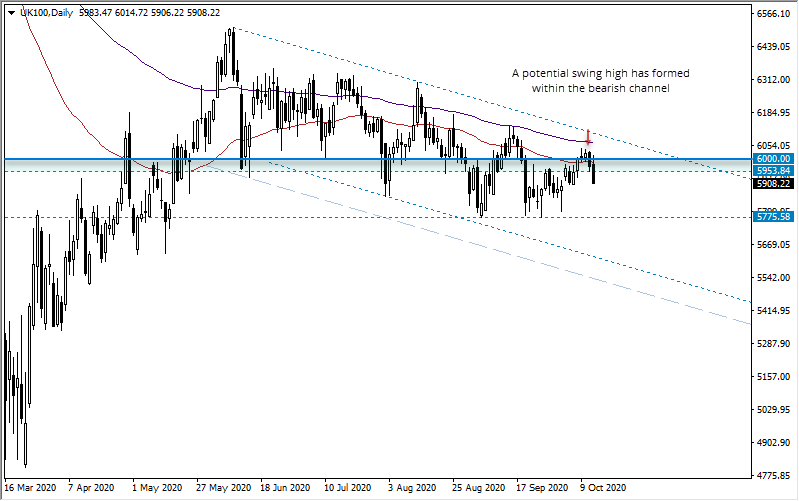Viewport: 799px width, 501px height.
Task: Open the chart menu triangle beside UK100,Daily
Action: tap(10, 11)
